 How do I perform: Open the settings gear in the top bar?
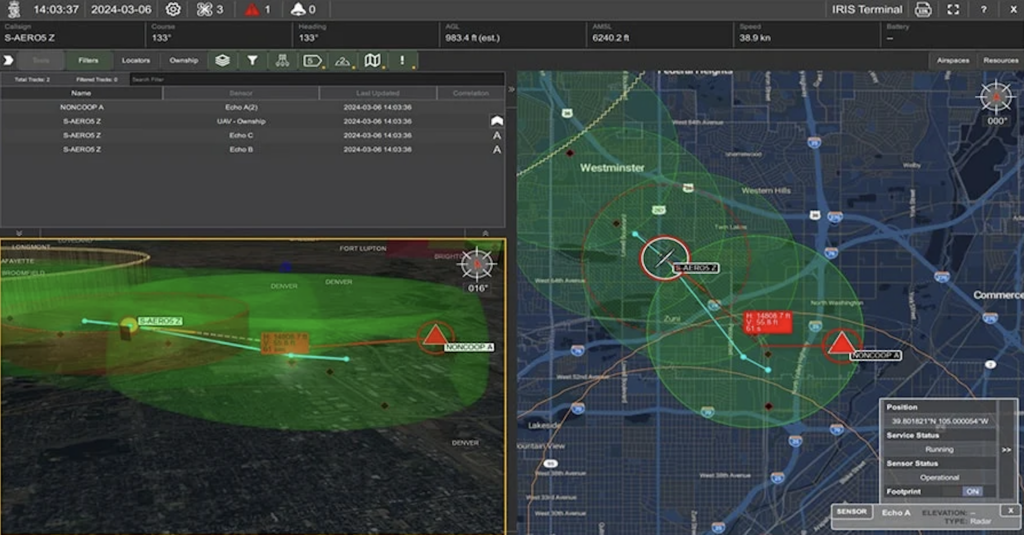(173, 9)
